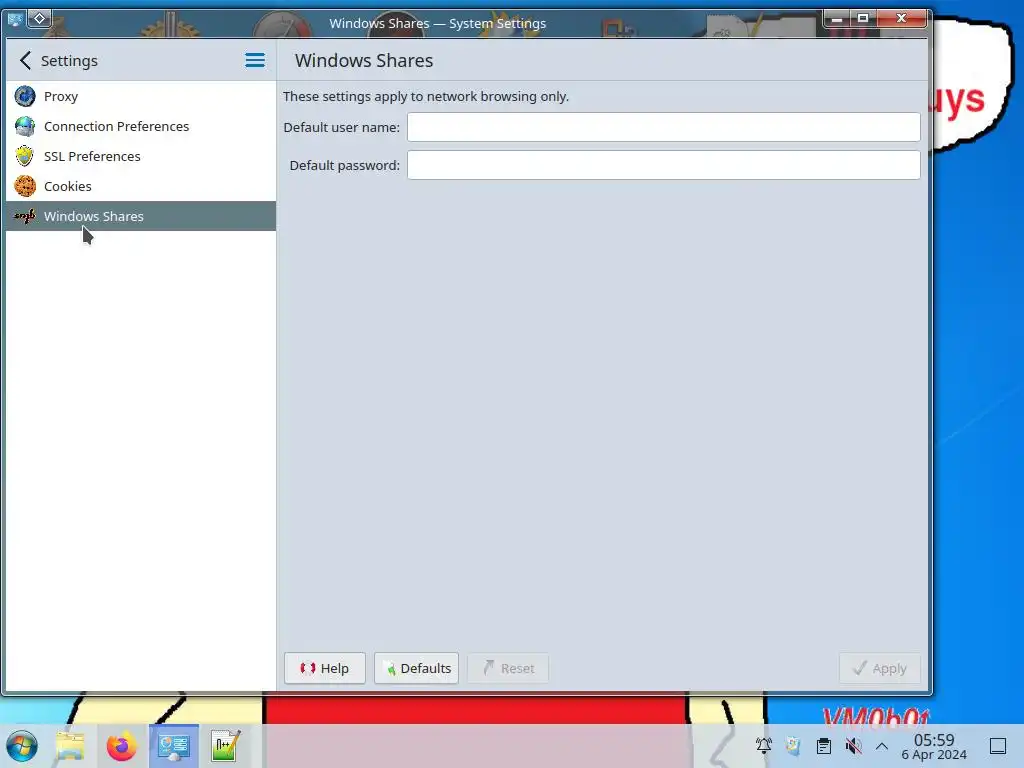This screenshot has height=768, width=1024.
Task: Click the show desktop button on taskbar
Action: pyautogui.click(x=998, y=746)
